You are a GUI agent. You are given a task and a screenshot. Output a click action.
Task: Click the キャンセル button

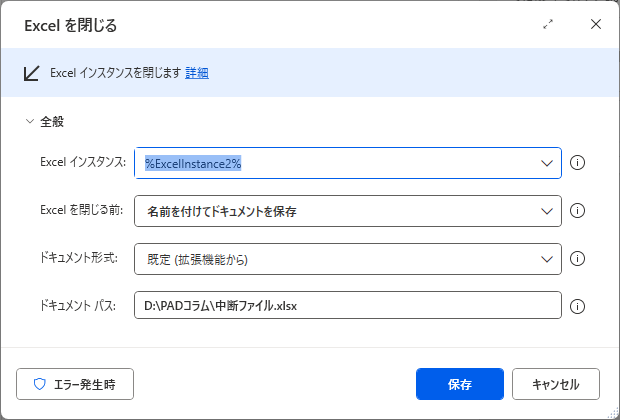pos(556,384)
